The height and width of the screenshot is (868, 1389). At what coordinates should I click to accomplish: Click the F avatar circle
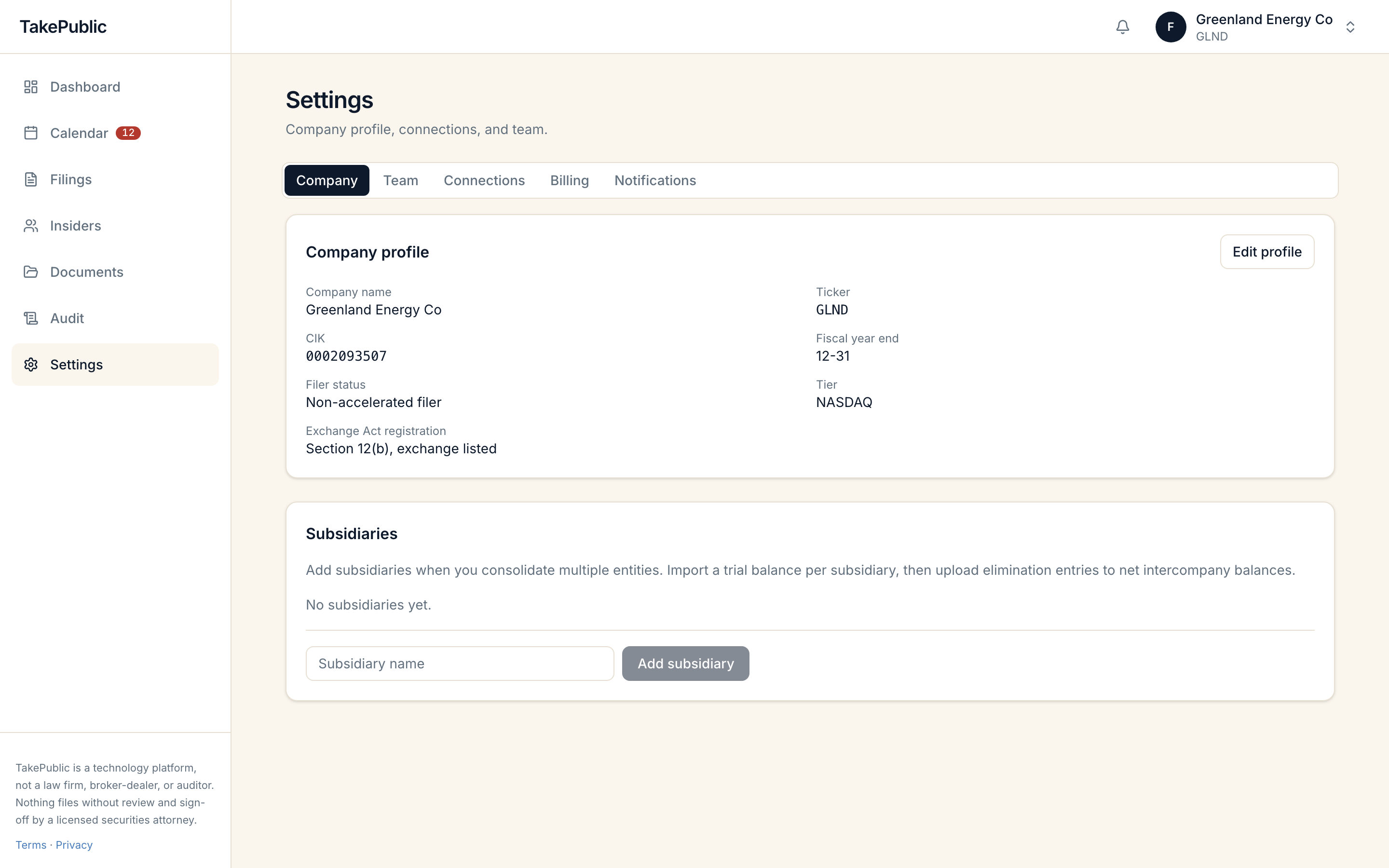click(1171, 27)
